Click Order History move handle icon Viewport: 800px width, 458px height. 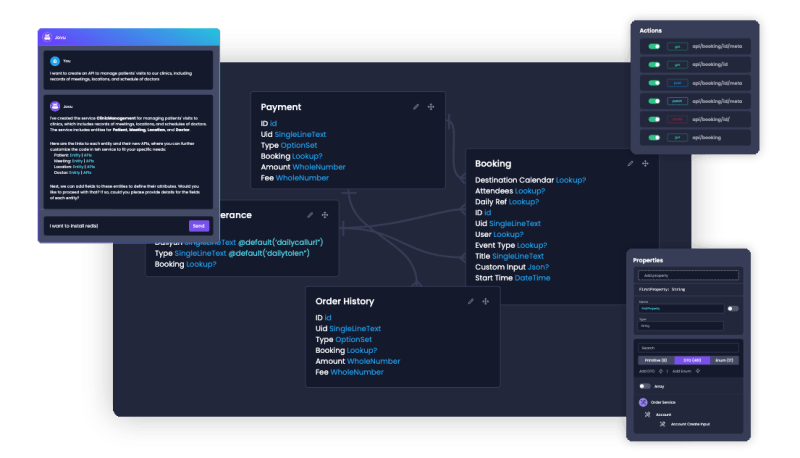click(486, 301)
